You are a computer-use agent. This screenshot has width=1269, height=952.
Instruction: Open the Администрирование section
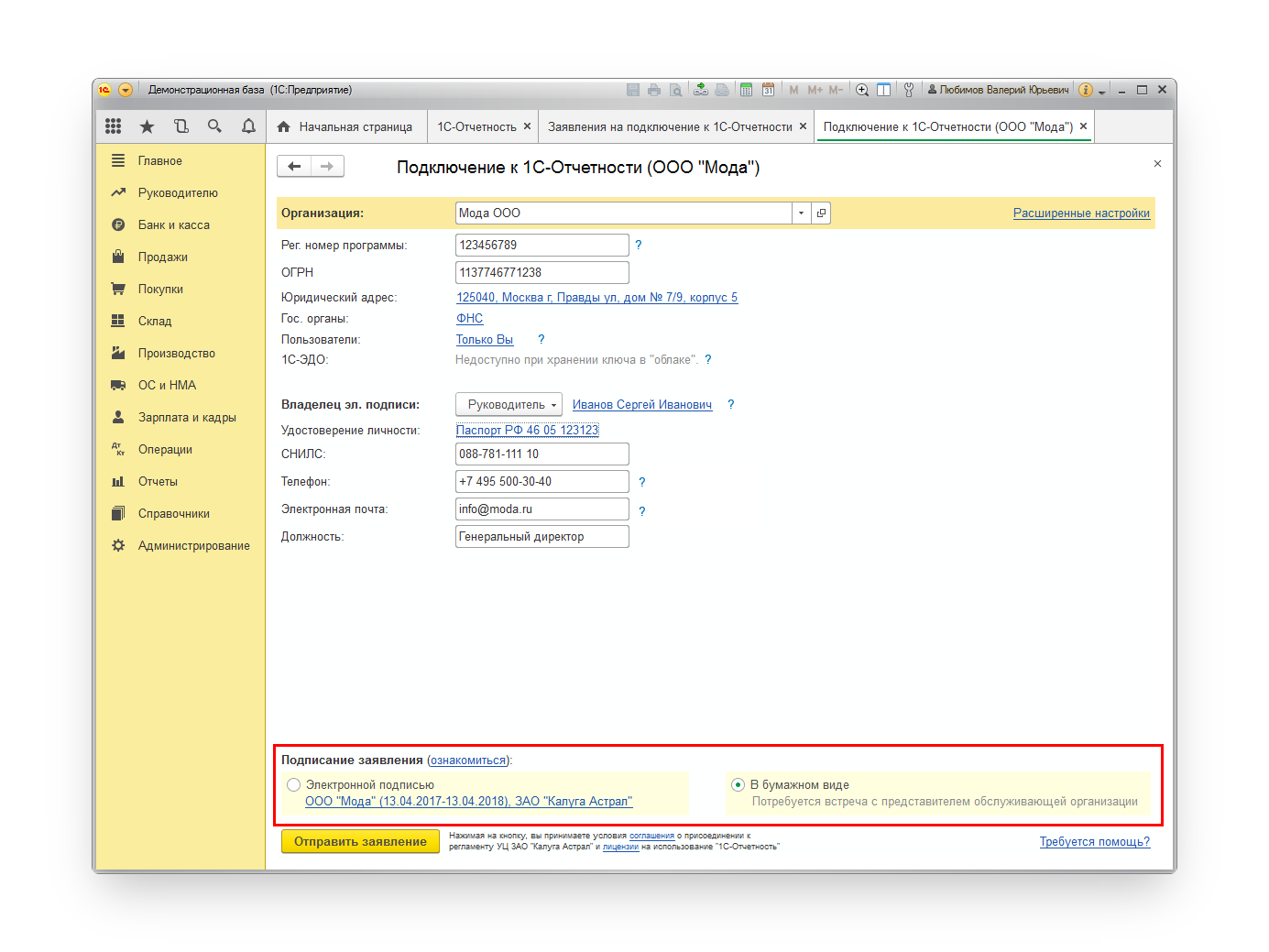click(180, 545)
